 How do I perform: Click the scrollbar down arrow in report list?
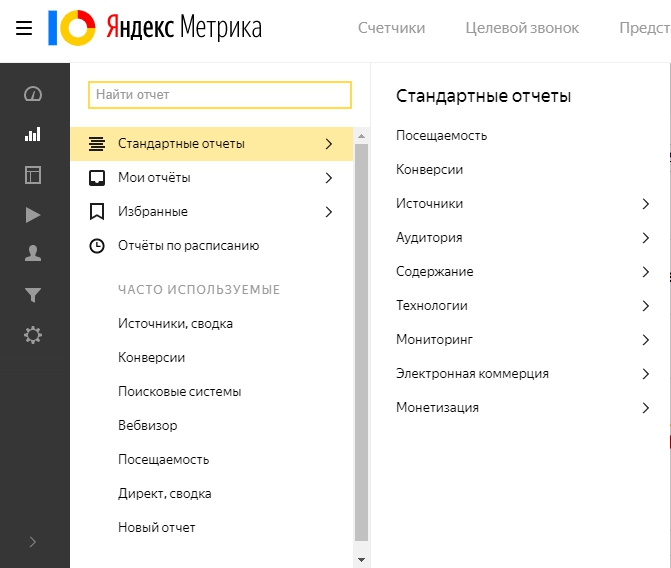tap(362, 559)
